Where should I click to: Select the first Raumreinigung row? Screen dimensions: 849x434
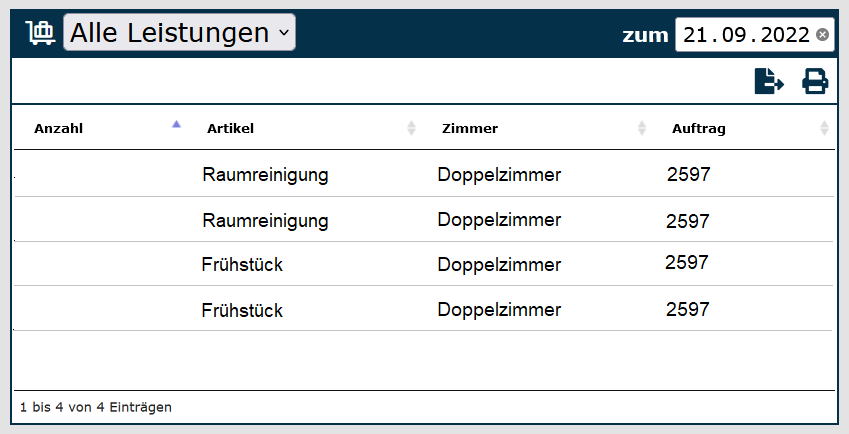[265, 175]
